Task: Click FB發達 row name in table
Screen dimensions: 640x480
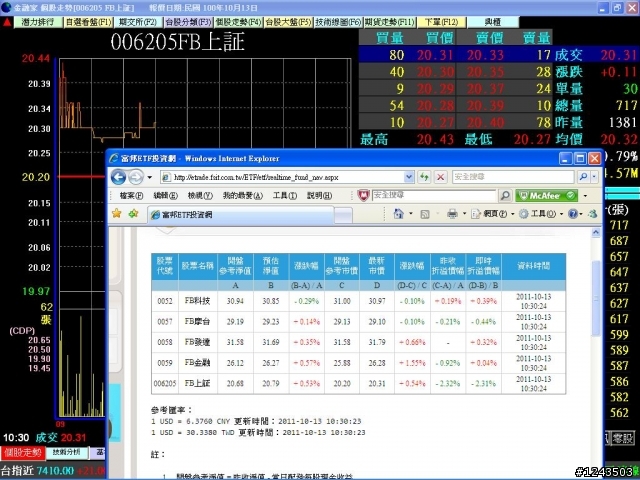Action: pos(198,342)
